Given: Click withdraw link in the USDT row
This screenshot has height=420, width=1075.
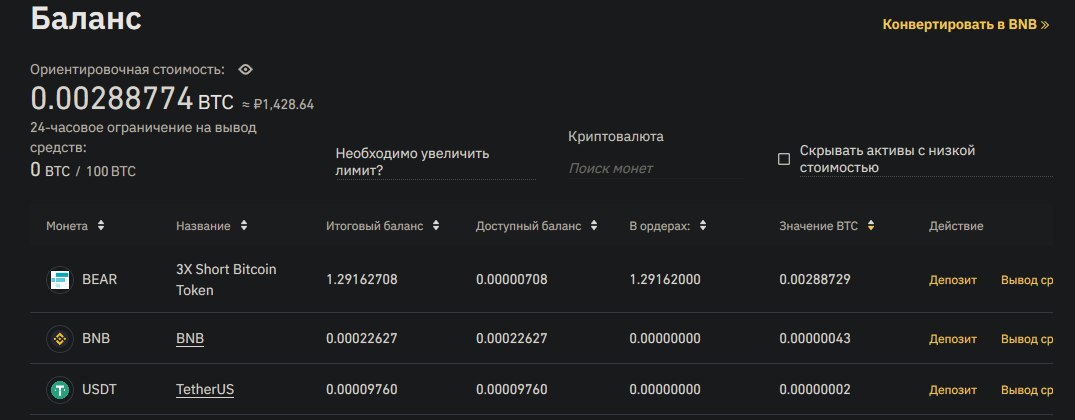Looking at the screenshot, I should [x=1027, y=390].
